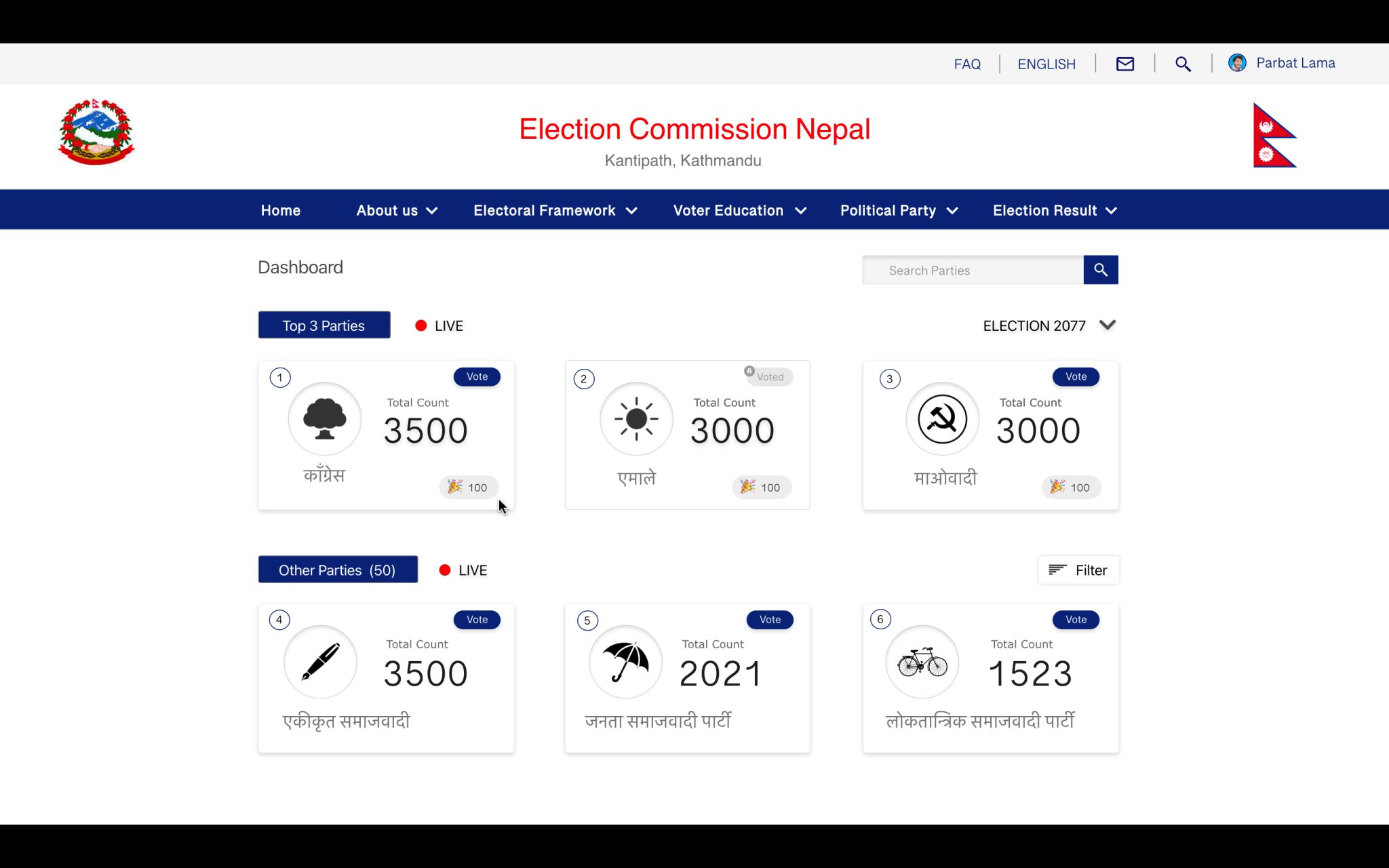Click the Voted badge on एमाले card

(x=769, y=377)
